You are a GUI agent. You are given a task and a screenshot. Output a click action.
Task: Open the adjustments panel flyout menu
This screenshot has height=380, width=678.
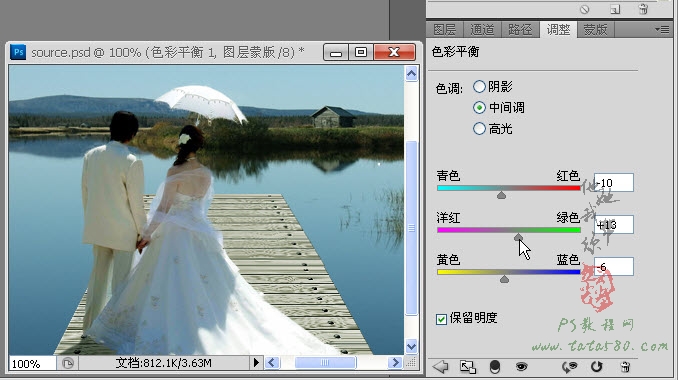pos(662,29)
